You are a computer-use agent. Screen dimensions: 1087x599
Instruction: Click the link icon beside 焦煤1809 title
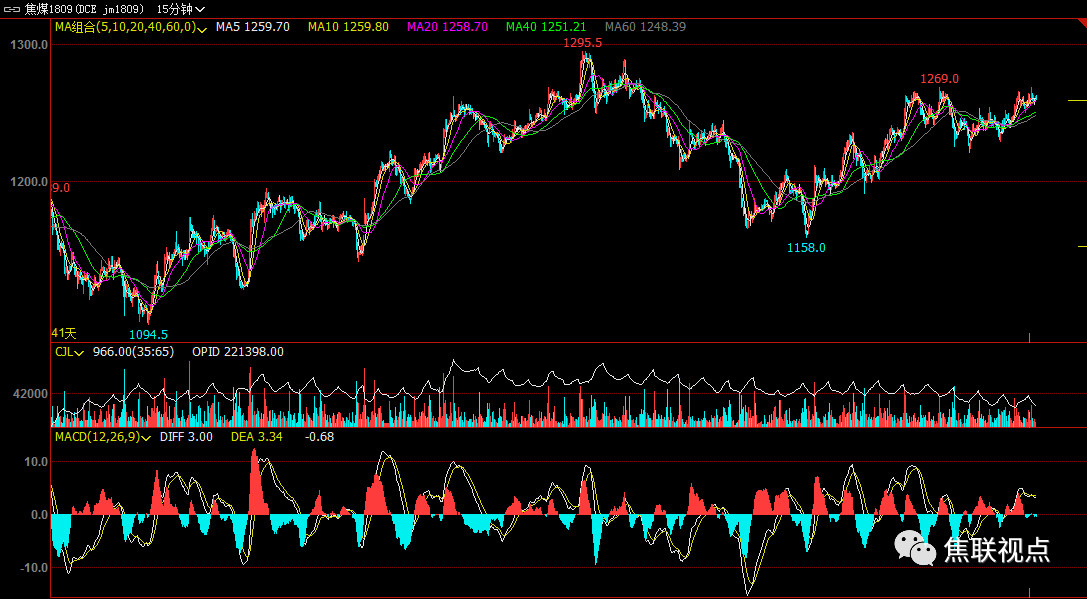click(12, 9)
